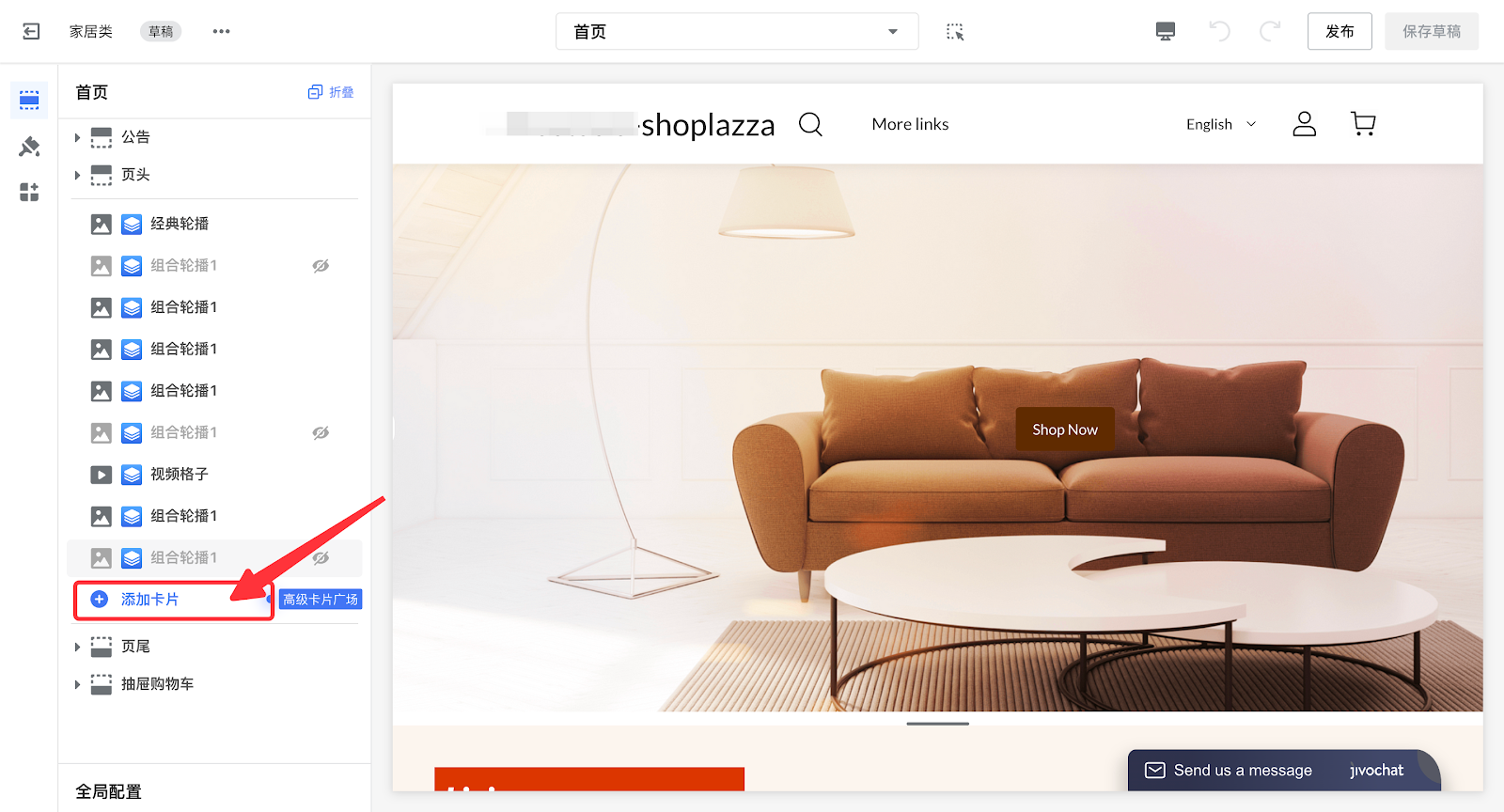Screen dimensions: 1504x812
Task: Switch to desktop preview device icon
Action: pos(1165,32)
